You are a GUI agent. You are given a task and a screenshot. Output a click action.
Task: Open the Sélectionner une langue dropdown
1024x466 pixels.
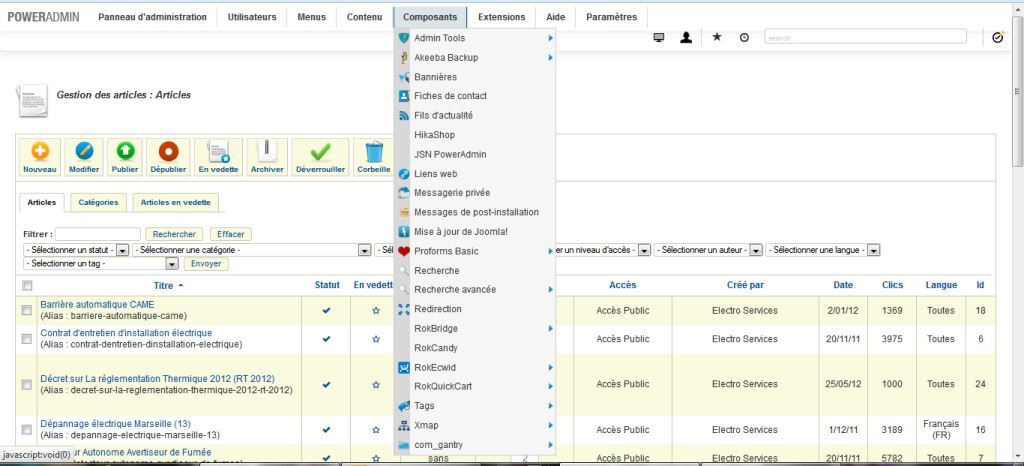coord(823,250)
